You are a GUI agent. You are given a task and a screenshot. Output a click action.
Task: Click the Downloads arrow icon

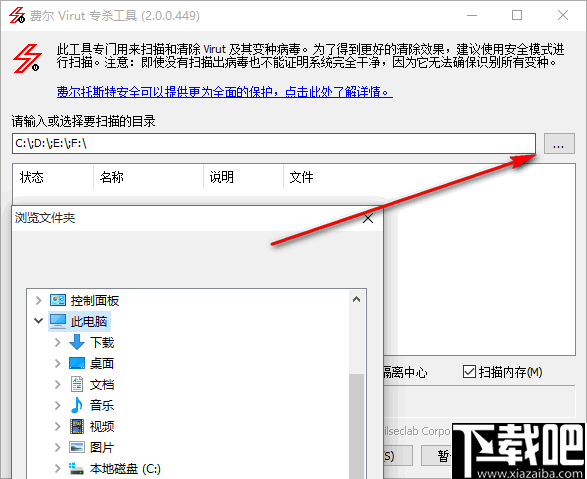point(77,342)
